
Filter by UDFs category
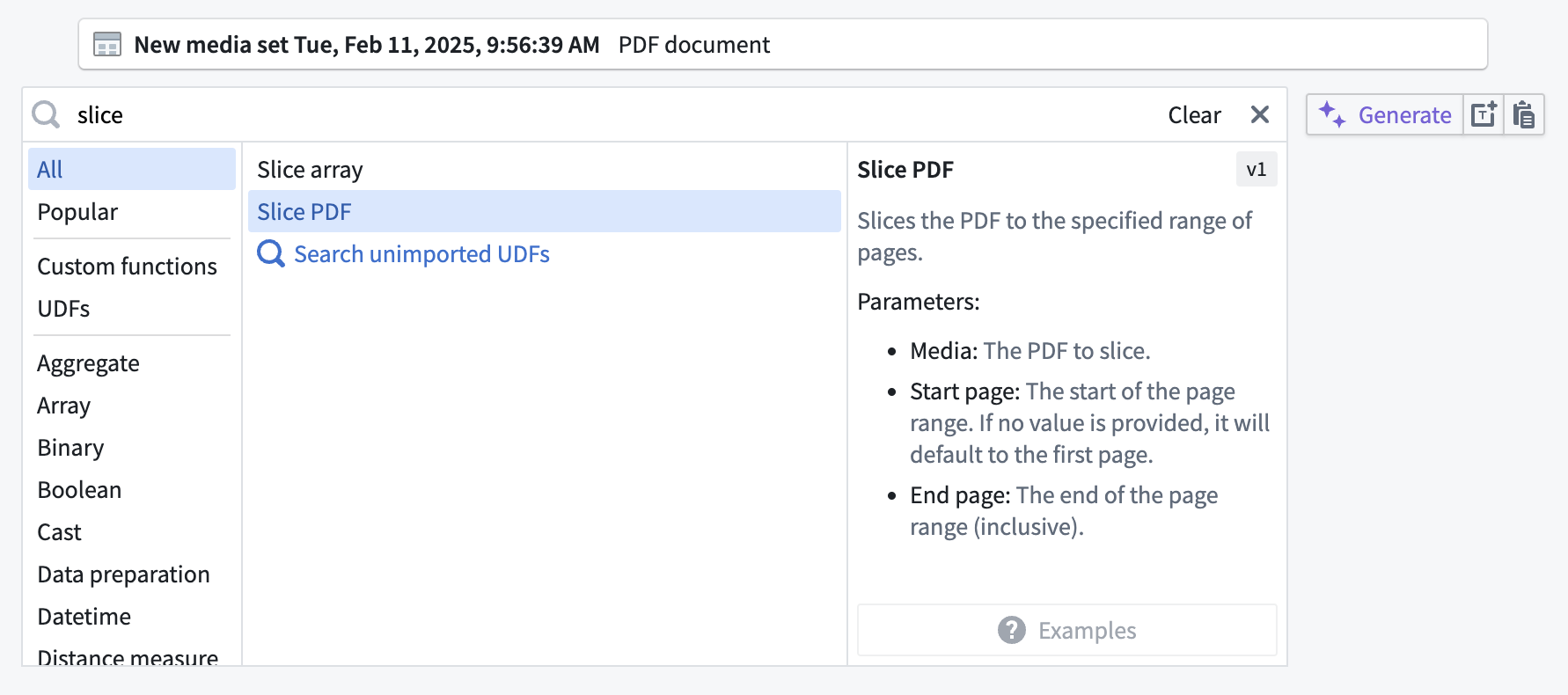point(63,309)
